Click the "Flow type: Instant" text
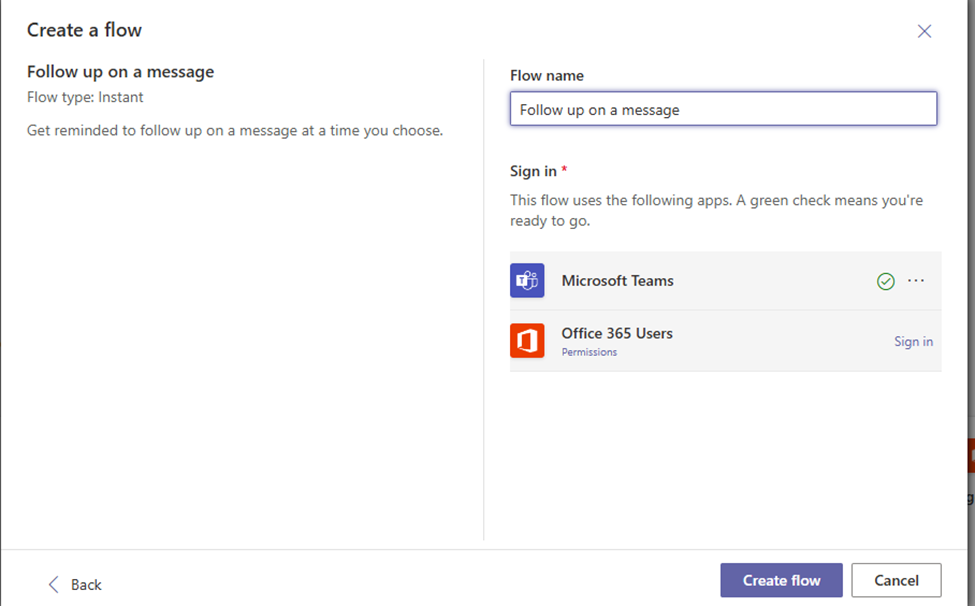 point(85,97)
